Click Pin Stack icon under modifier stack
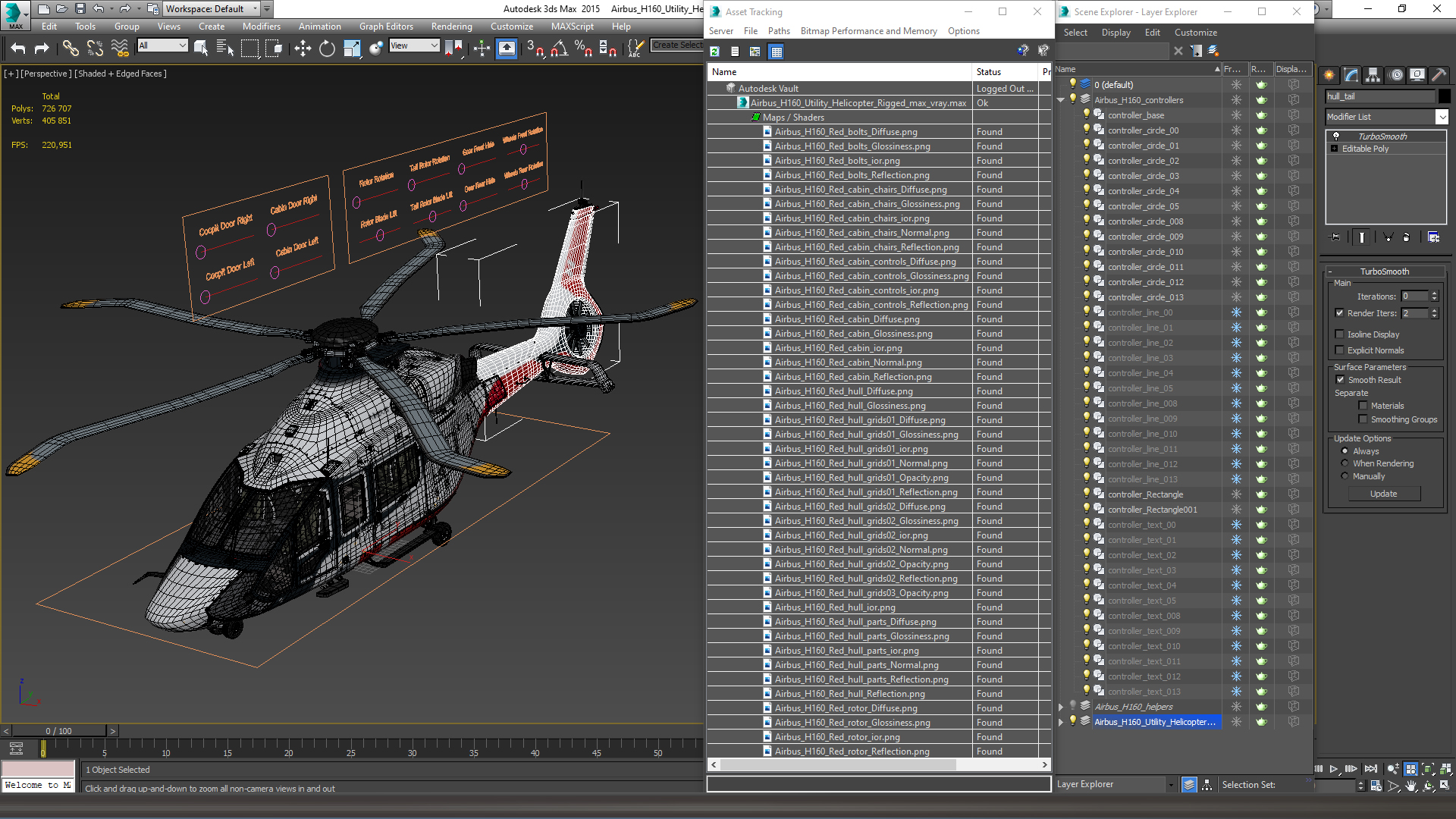1456x819 pixels. pos(1335,237)
